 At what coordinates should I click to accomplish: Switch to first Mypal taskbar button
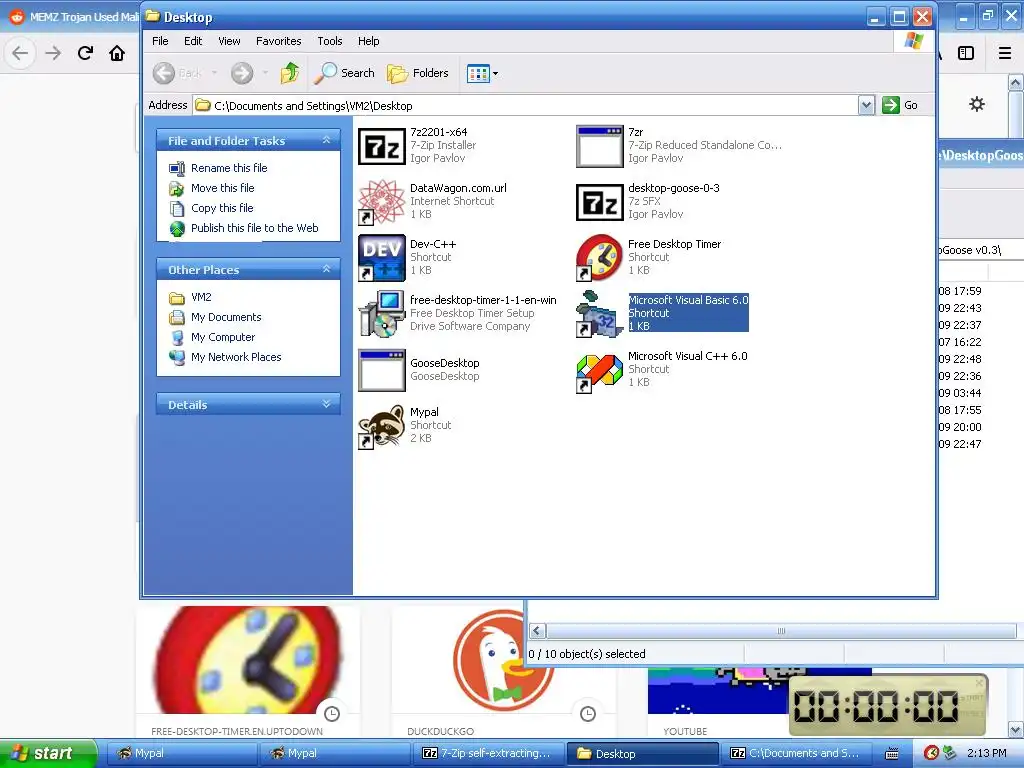pyautogui.click(x=182, y=753)
